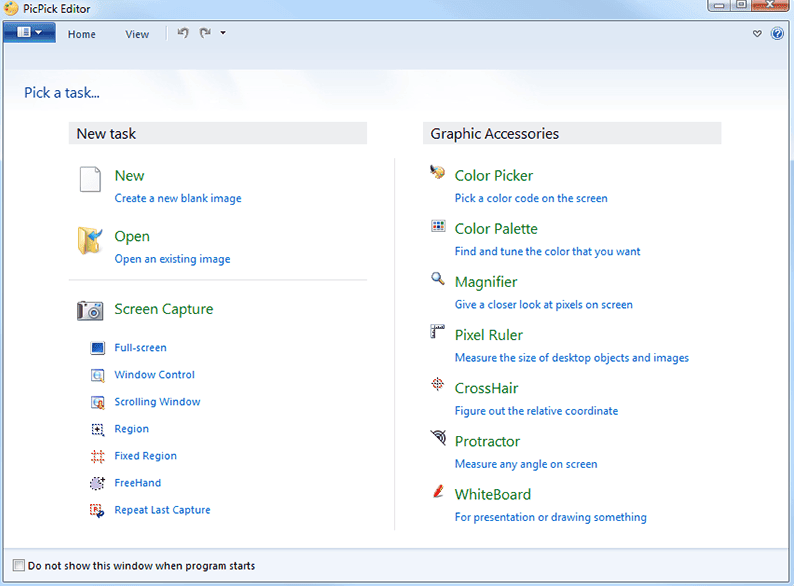Click the Open folder icon

pos(90,240)
